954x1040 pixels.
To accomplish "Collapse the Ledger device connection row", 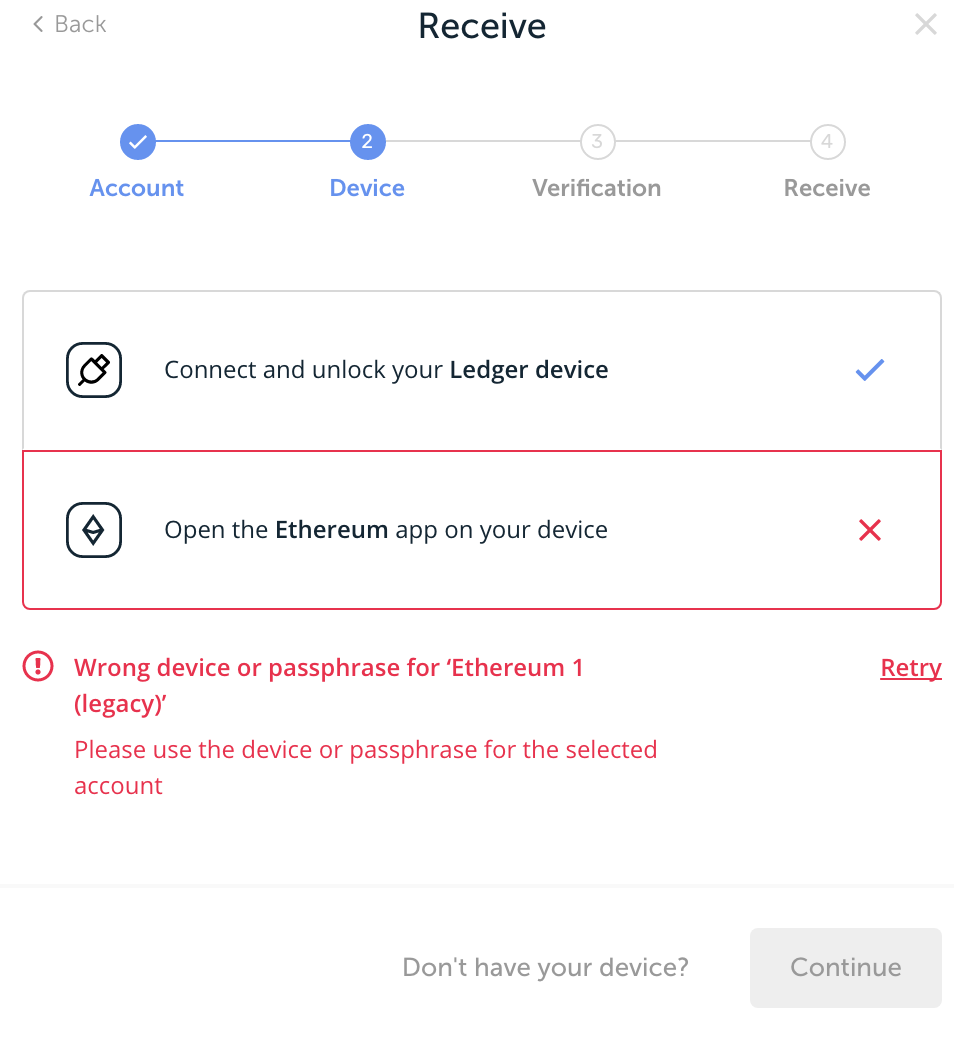I will tap(482, 369).
